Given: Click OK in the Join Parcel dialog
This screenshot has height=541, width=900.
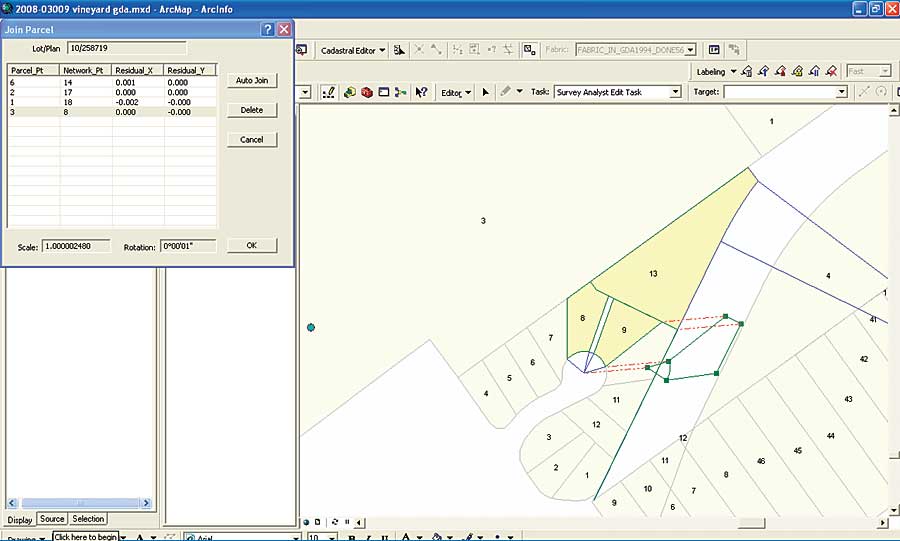Looking at the screenshot, I should pos(252,245).
